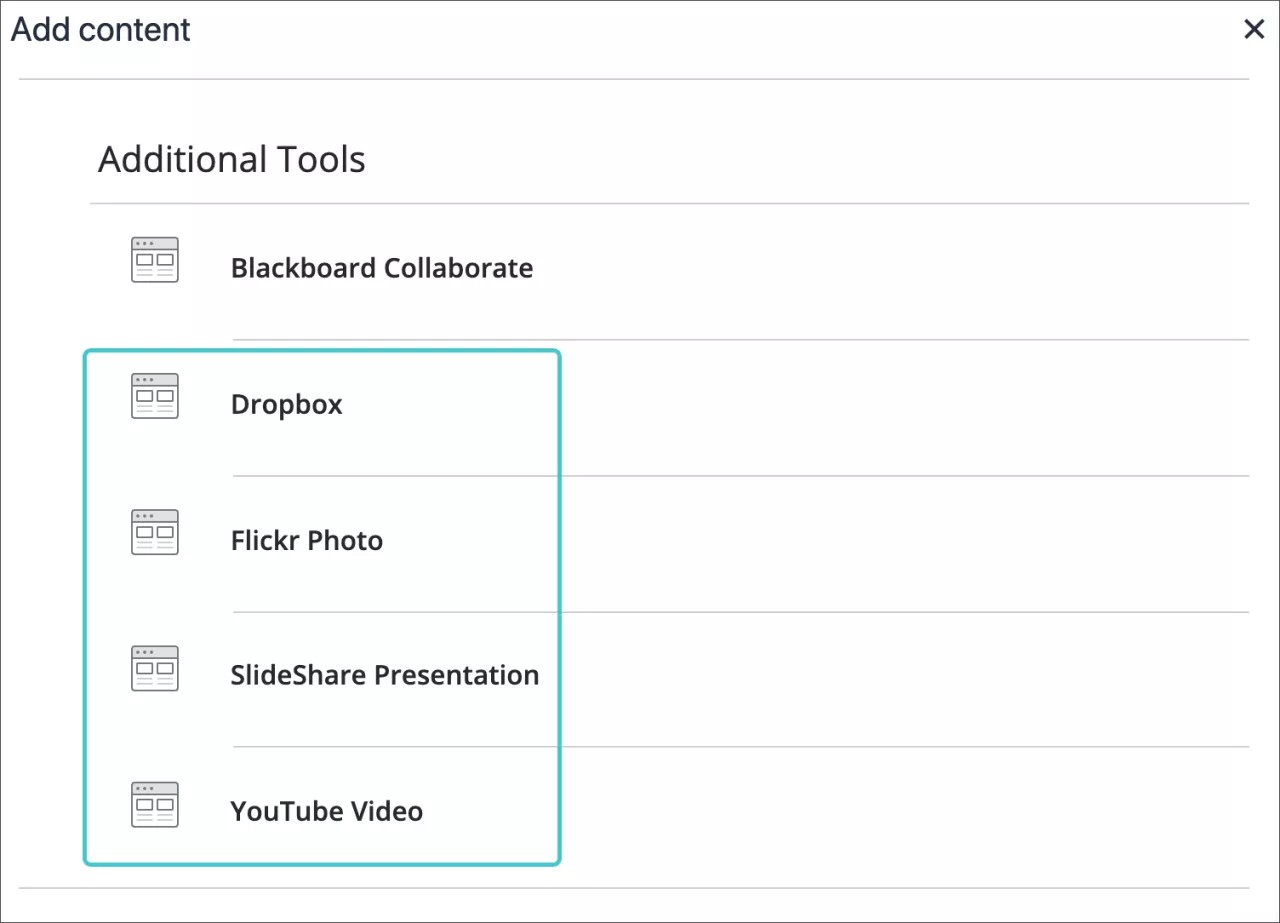The image size is (1280, 923).
Task: Add a SlideShare Presentation
Action: (x=384, y=675)
